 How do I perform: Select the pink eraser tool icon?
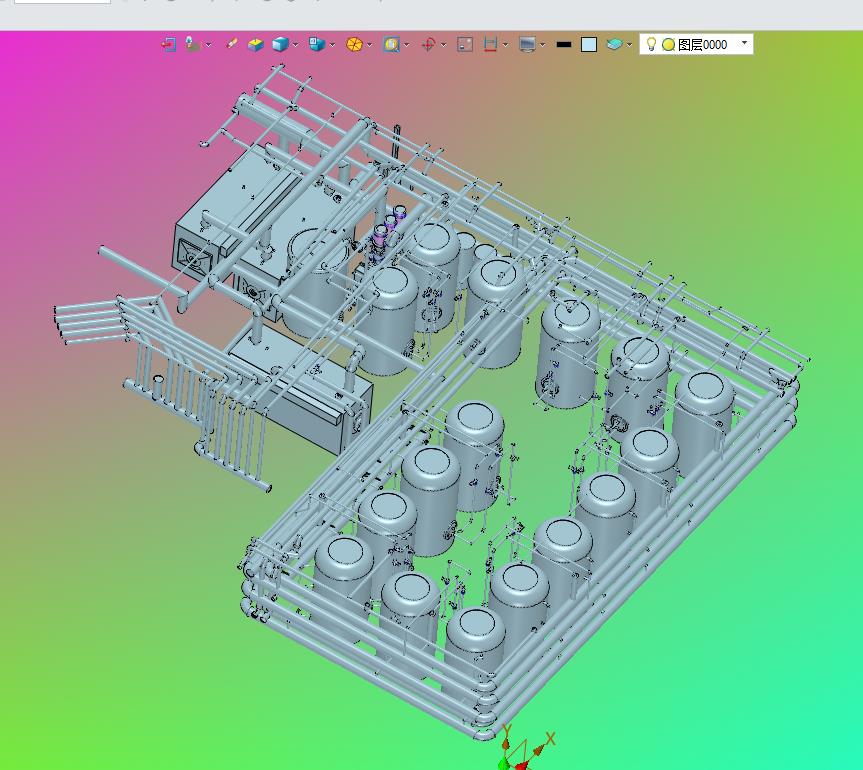tap(232, 43)
